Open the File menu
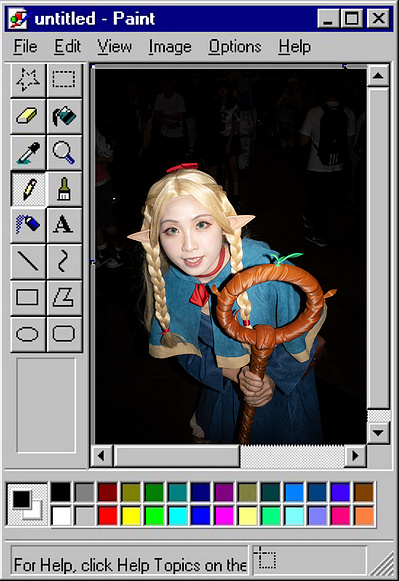 coord(25,47)
